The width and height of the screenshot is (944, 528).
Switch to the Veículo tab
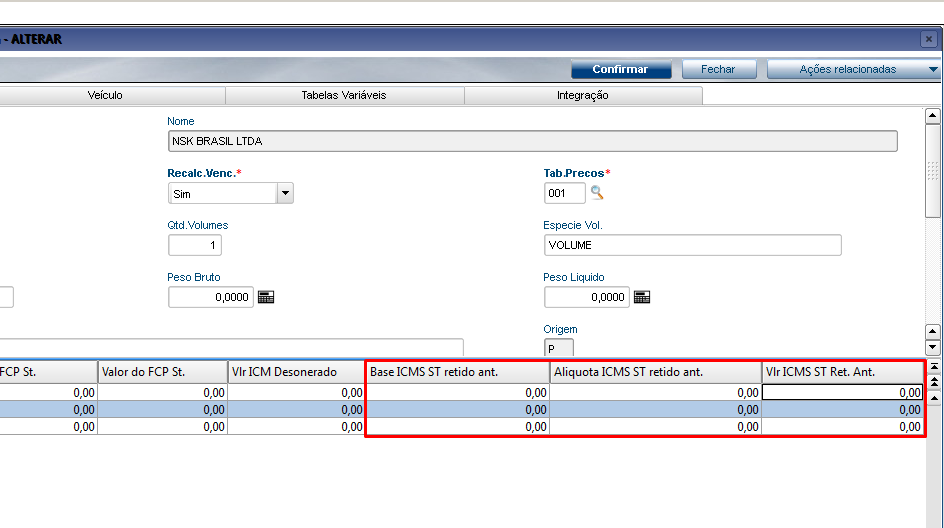(105, 95)
